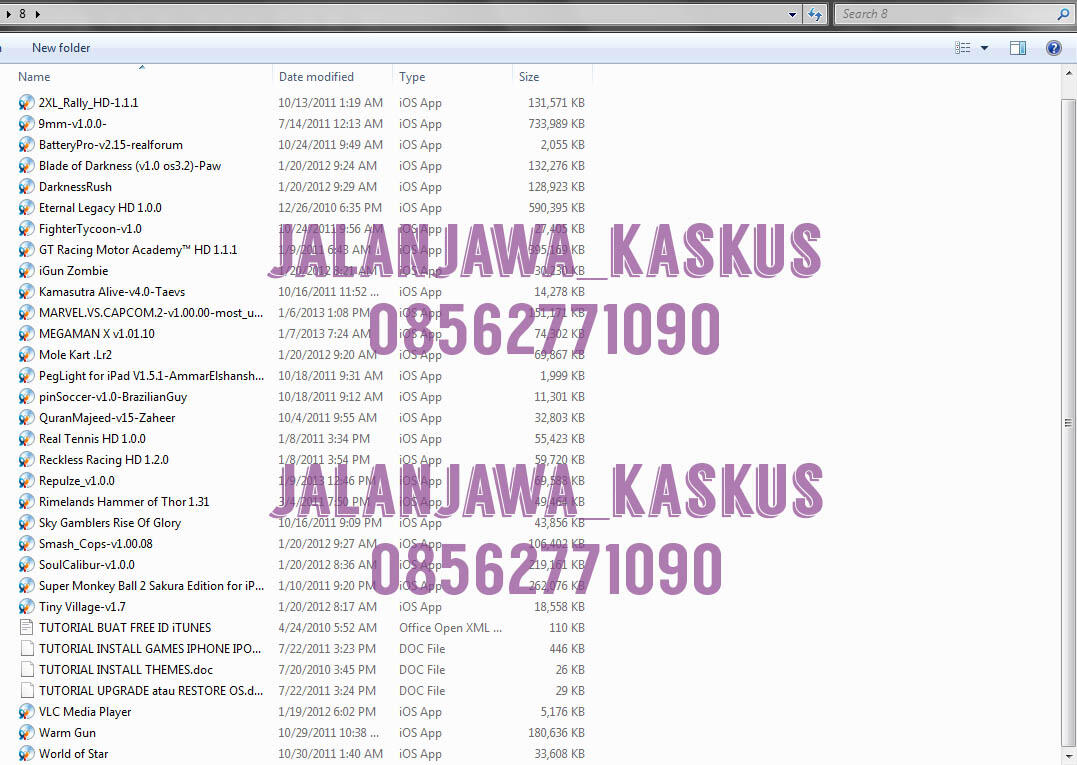The image size is (1077, 765).
Task: Click the TUTORIAL BUAT FREE ID iTUNES document icon
Action: pyautogui.click(x=26, y=628)
